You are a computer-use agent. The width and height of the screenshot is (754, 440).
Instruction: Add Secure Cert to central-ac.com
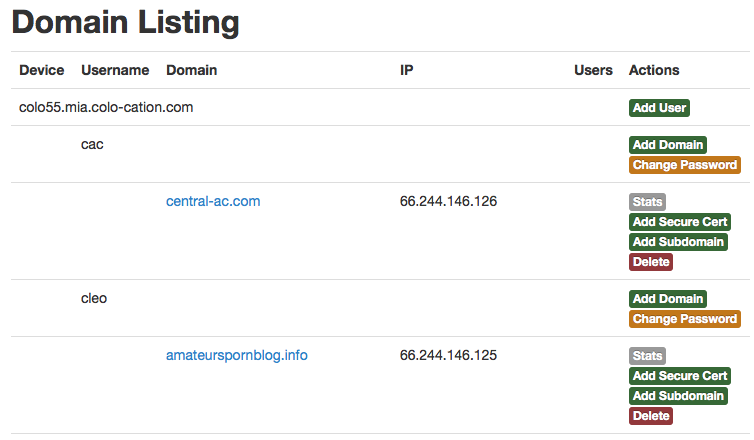[680, 222]
